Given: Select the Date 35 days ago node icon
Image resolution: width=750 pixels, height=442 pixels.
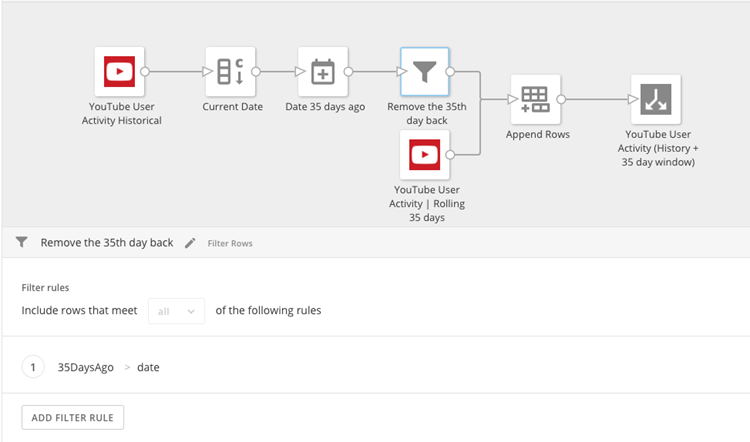Looking at the screenshot, I should click(x=323, y=72).
